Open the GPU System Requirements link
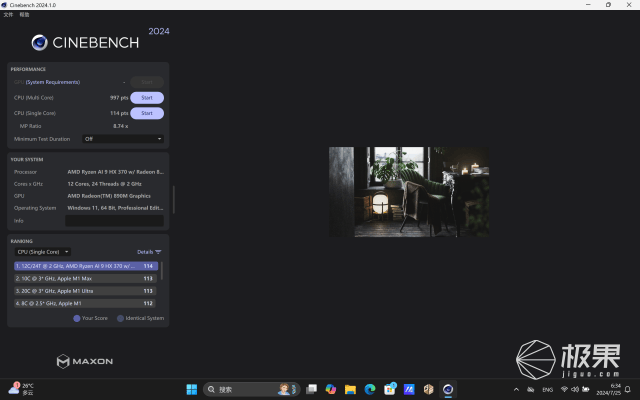 pos(53,82)
